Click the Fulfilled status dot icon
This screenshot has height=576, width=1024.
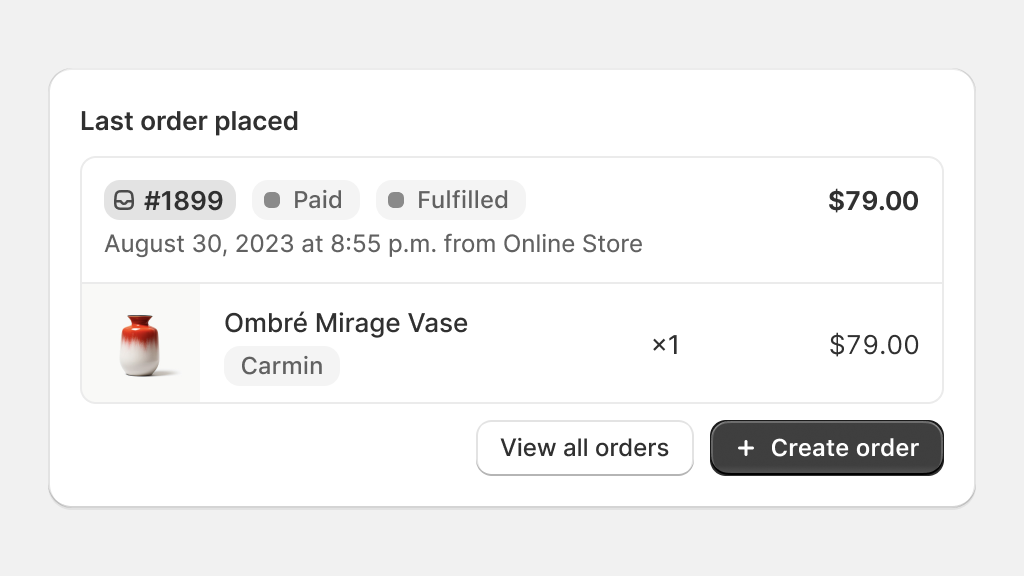(x=396, y=200)
